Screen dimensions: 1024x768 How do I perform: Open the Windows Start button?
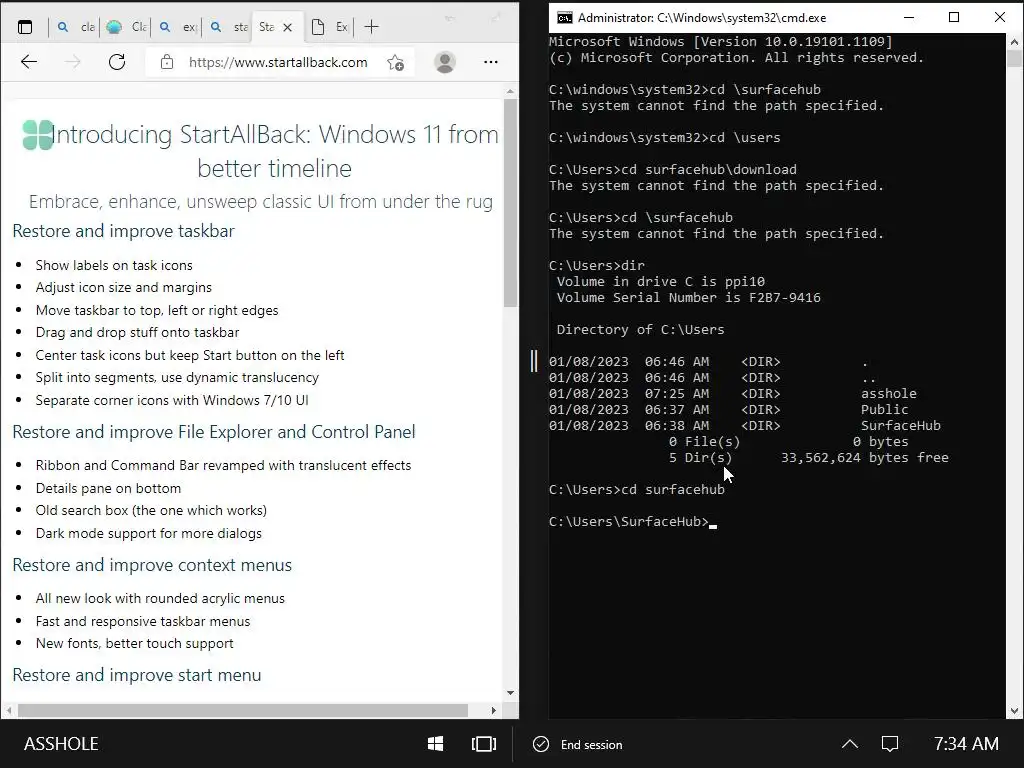pos(436,744)
